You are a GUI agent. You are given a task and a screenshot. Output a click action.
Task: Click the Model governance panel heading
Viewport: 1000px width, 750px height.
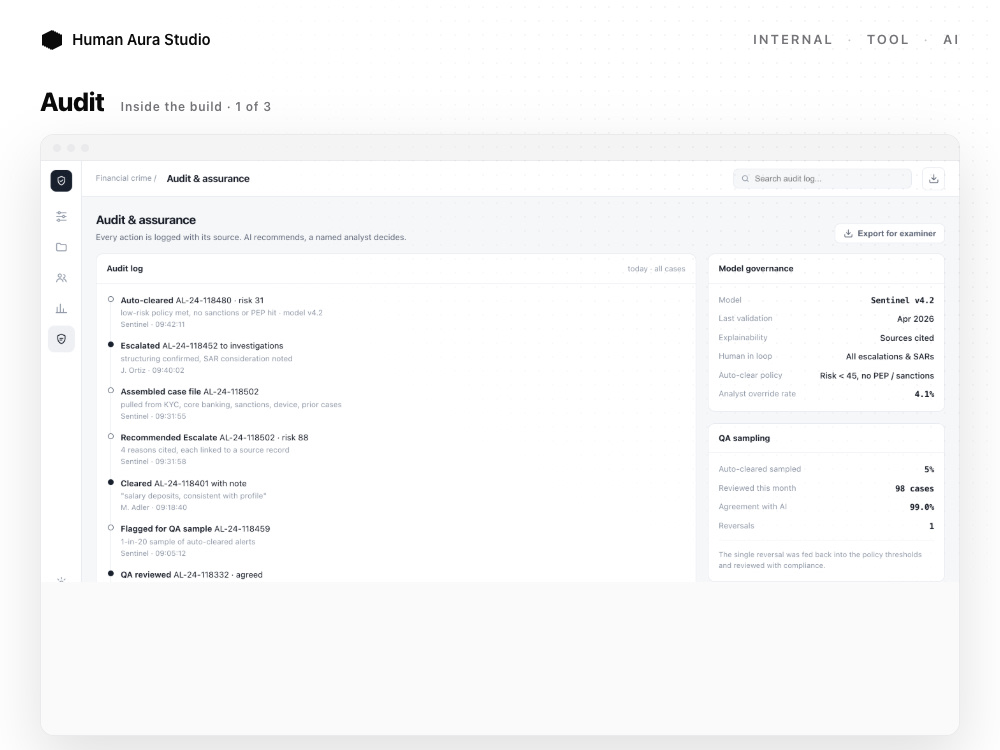[x=756, y=268]
